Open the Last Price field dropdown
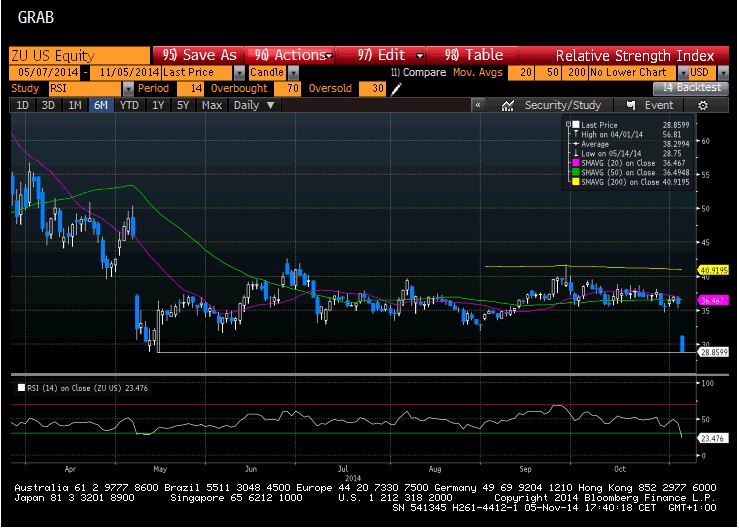The image size is (739, 529). pos(239,73)
